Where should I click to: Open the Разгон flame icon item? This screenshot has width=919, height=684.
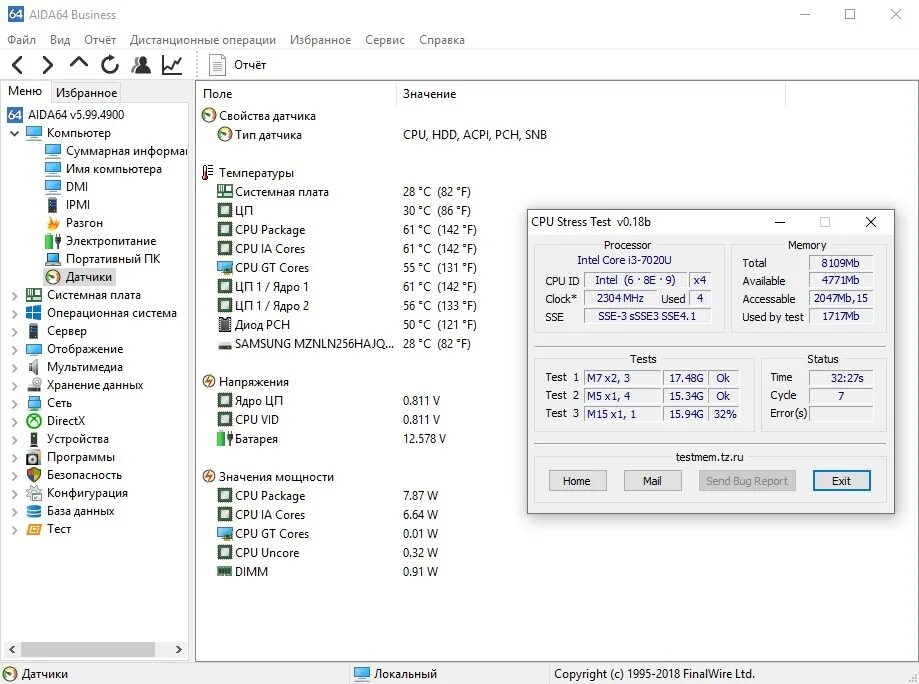click(x=53, y=223)
